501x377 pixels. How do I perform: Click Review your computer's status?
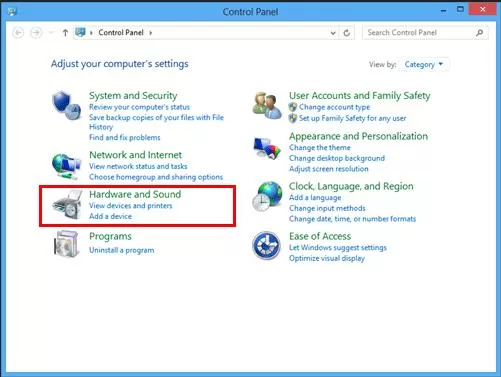(x=139, y=107)
